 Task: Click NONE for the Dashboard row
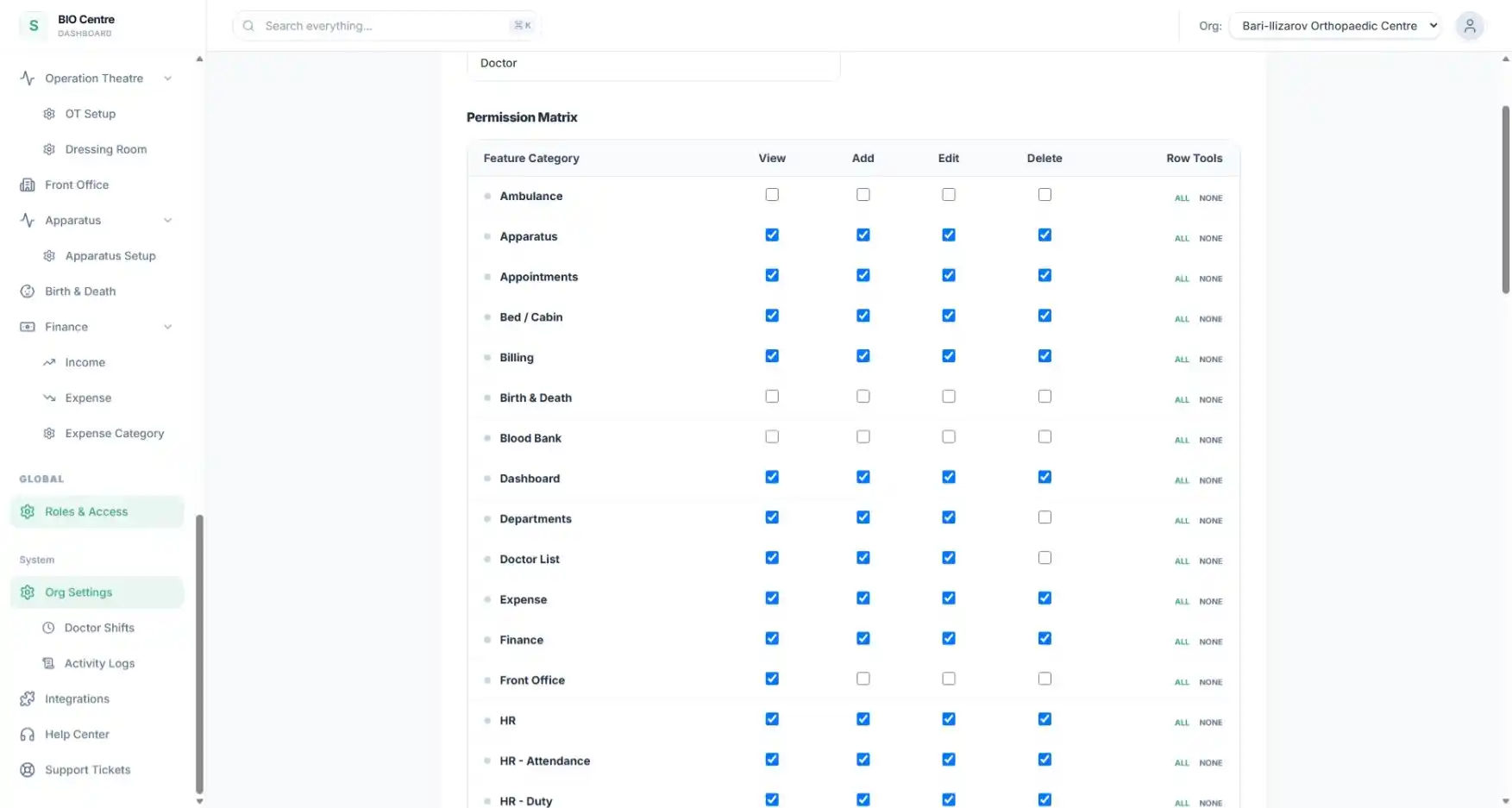(1210, 480)
